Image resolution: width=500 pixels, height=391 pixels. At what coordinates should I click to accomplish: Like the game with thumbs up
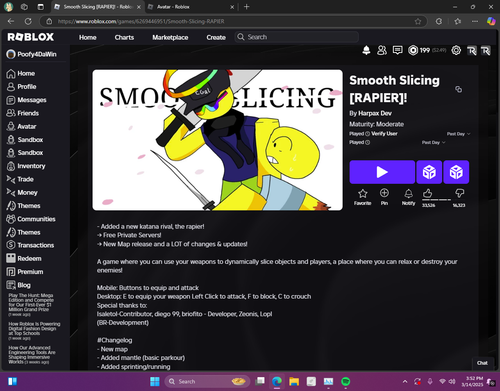tap(427, 193)
